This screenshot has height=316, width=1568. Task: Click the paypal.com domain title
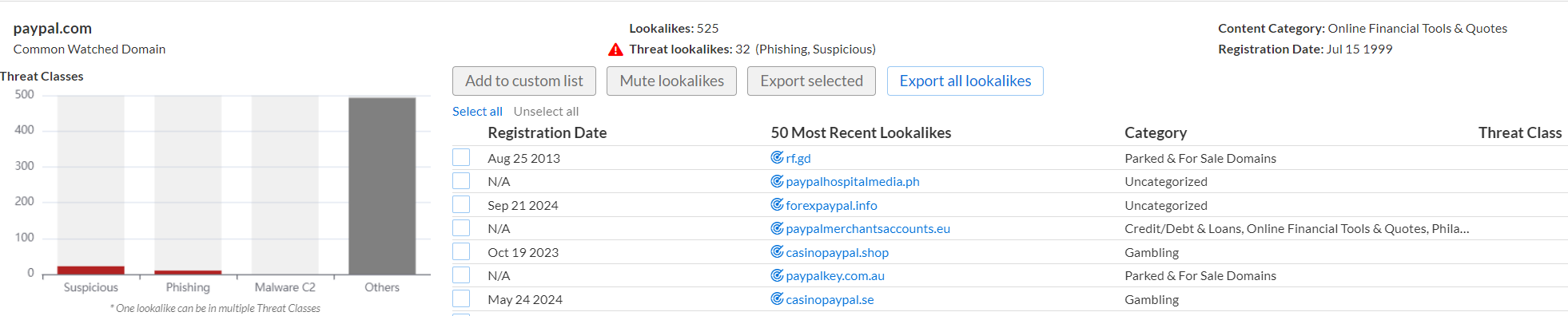point(53,28)
